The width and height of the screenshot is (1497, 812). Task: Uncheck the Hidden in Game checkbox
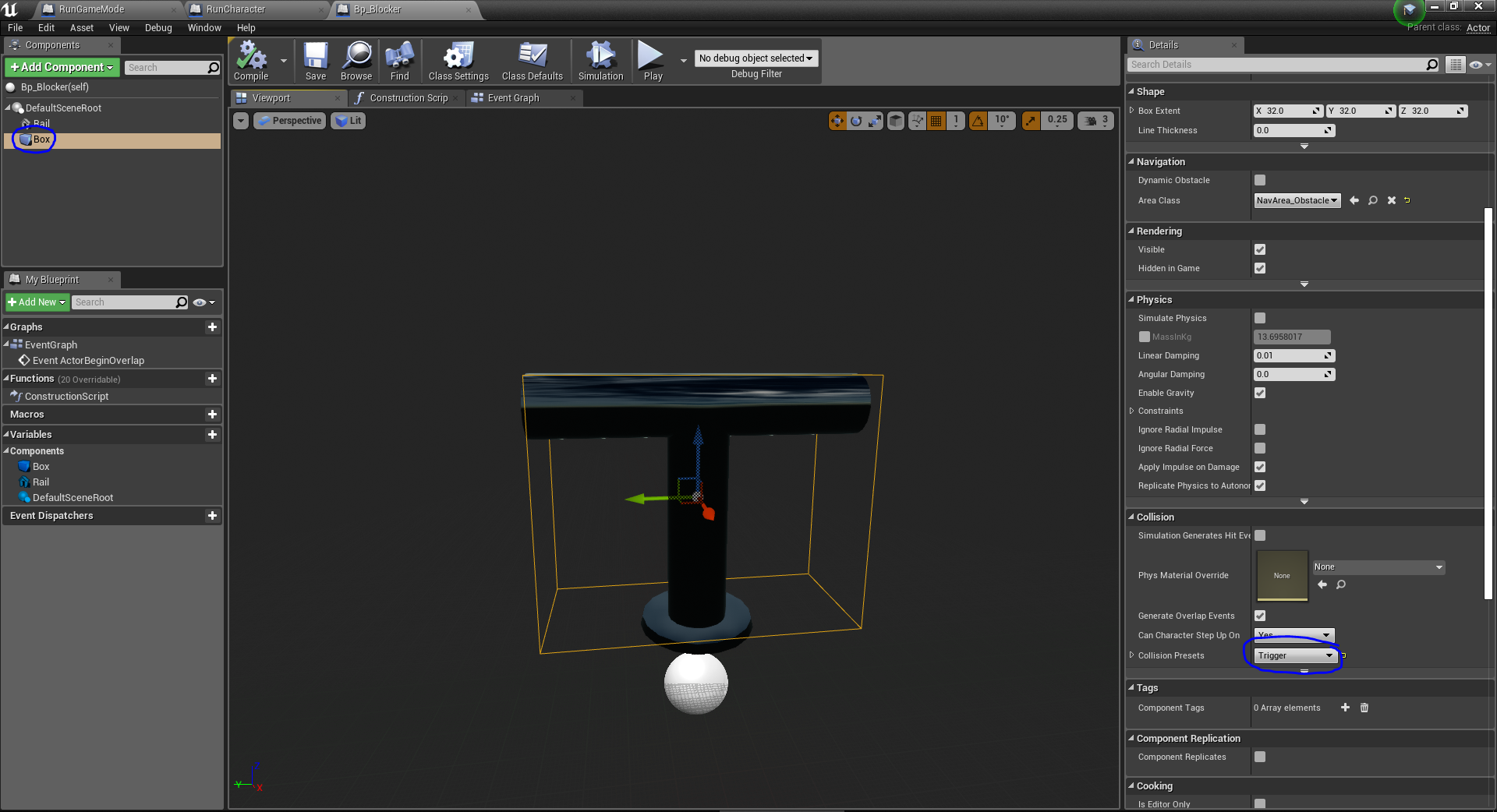tap(1260, 268)
